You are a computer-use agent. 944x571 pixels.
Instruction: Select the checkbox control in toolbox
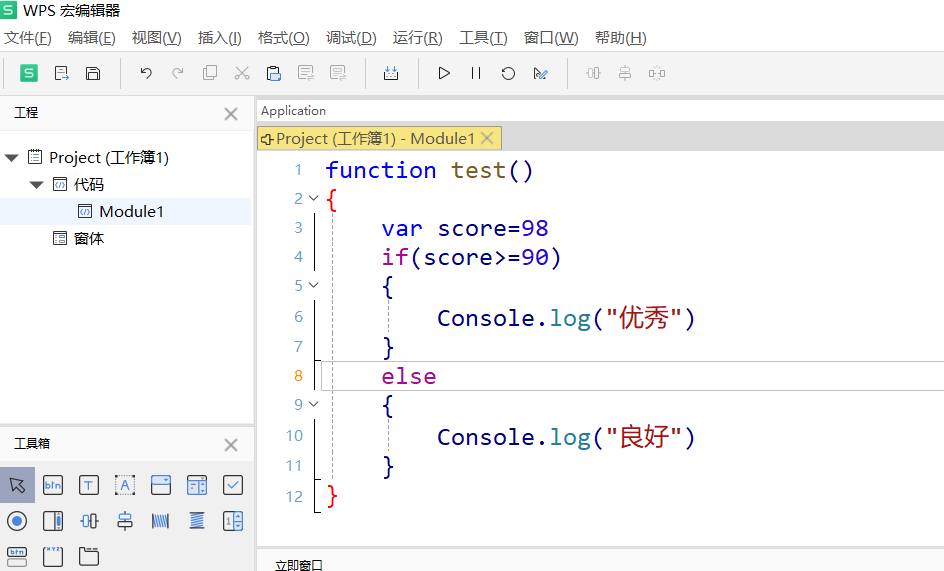[x=233, y=485]
